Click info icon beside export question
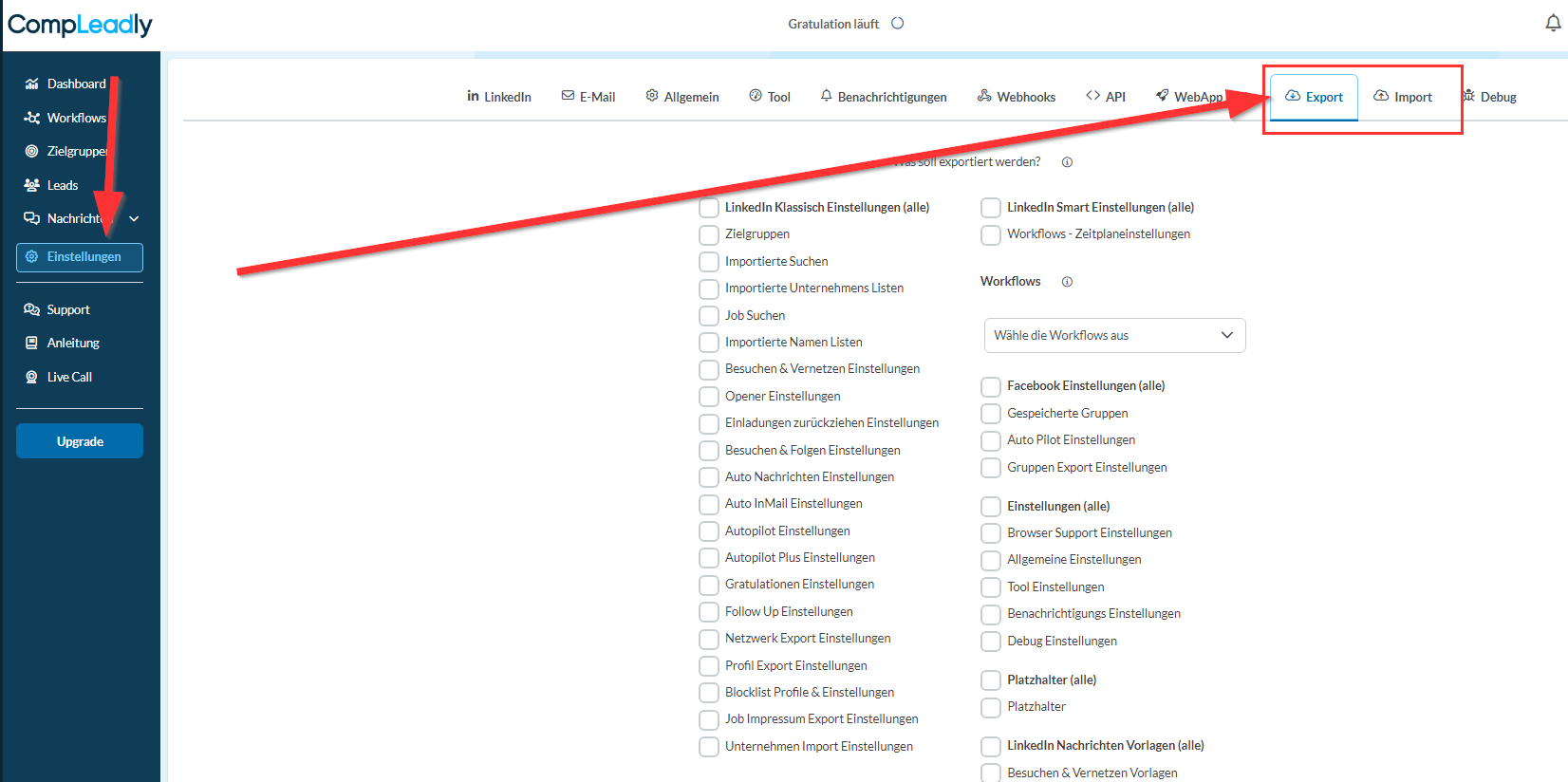 point(1067,162)
